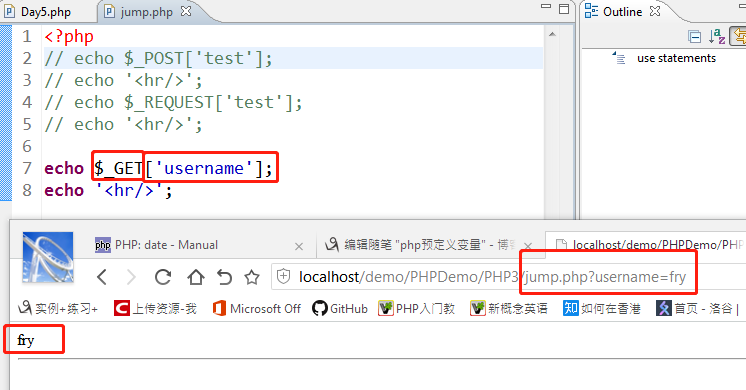The height and width of the screenshot is (390, 746).
Task: Maximize the editor pane
Action: point(564,9)
